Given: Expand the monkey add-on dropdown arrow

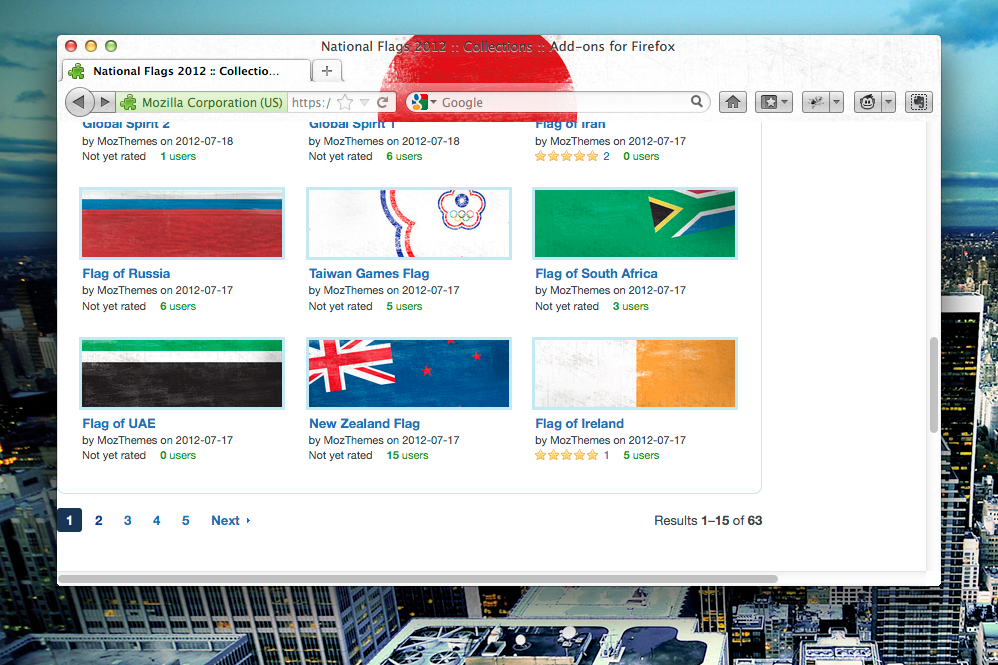Looking at the screenshot, I should [x=889, y=102].
